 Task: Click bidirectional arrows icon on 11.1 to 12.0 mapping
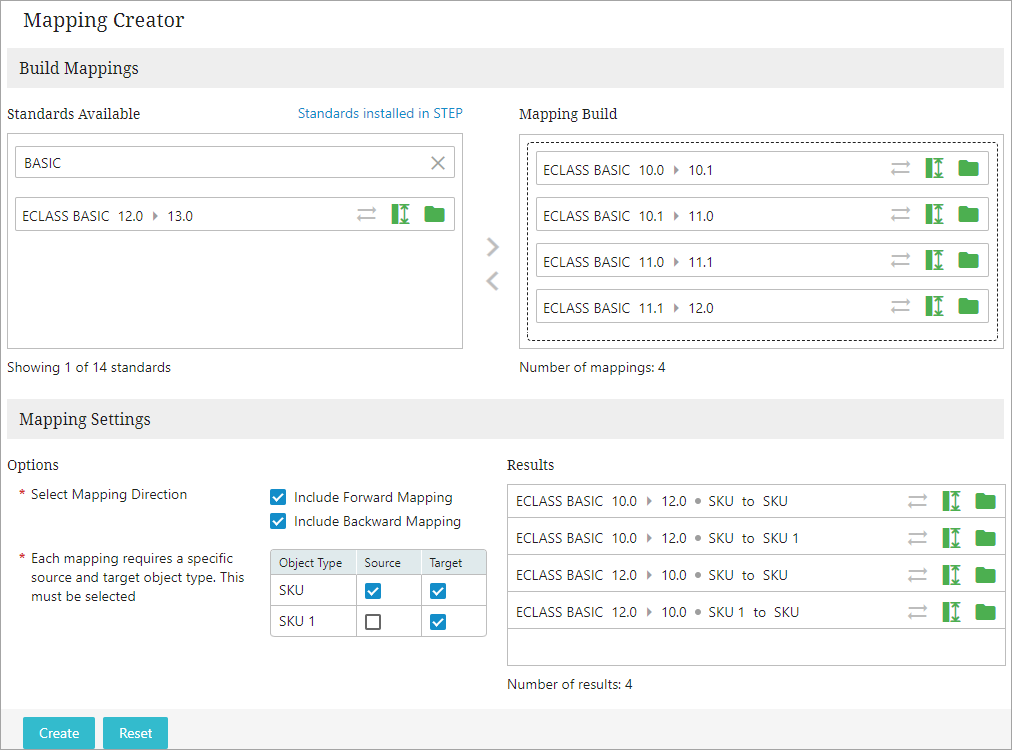click(x=900, y=307)
